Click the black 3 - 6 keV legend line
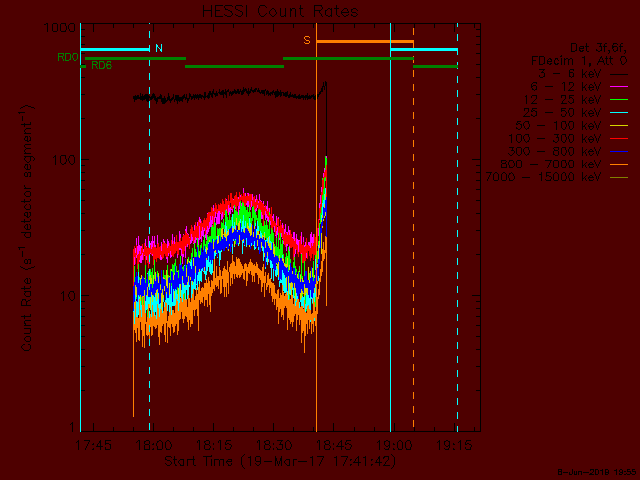The width and height of the screenshot is (640, 480). [619, 74]
